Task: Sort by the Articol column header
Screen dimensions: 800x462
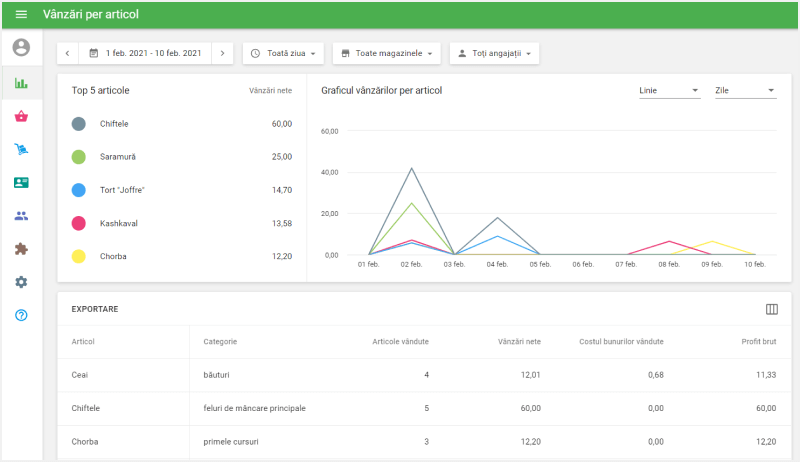Action: [83, 342]
